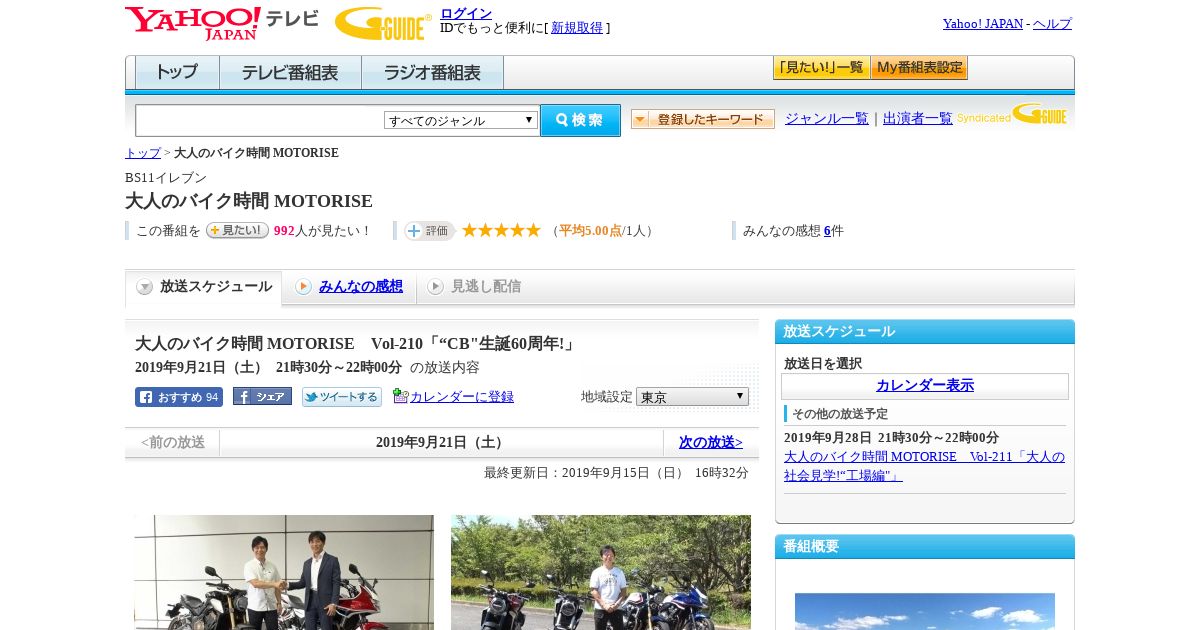Select the みんなの感想 tab

pyautogui.click(x=349, y=287)
